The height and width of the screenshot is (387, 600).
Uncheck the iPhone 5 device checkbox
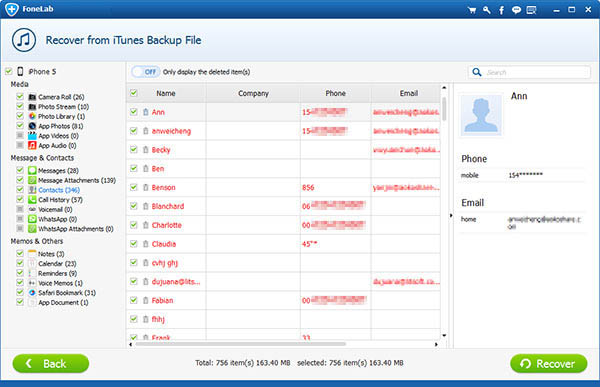pos(8,71)
